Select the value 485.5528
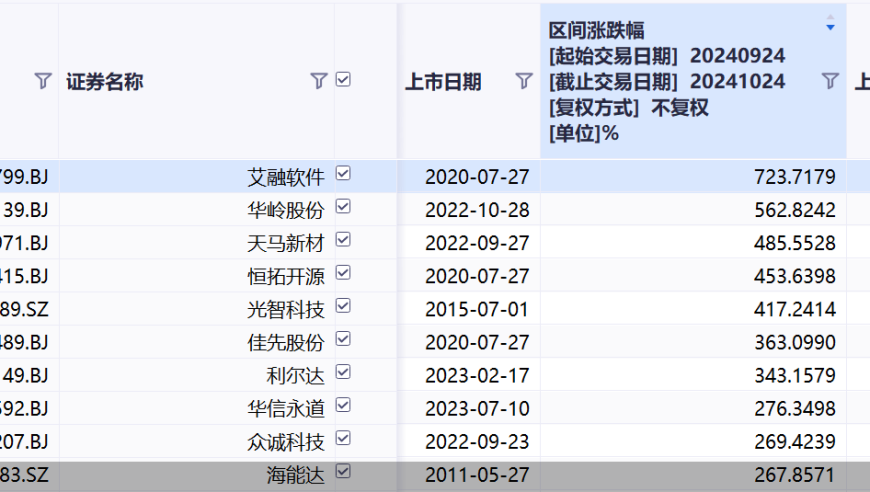This screenshot has width=870, height=492. 795,243
